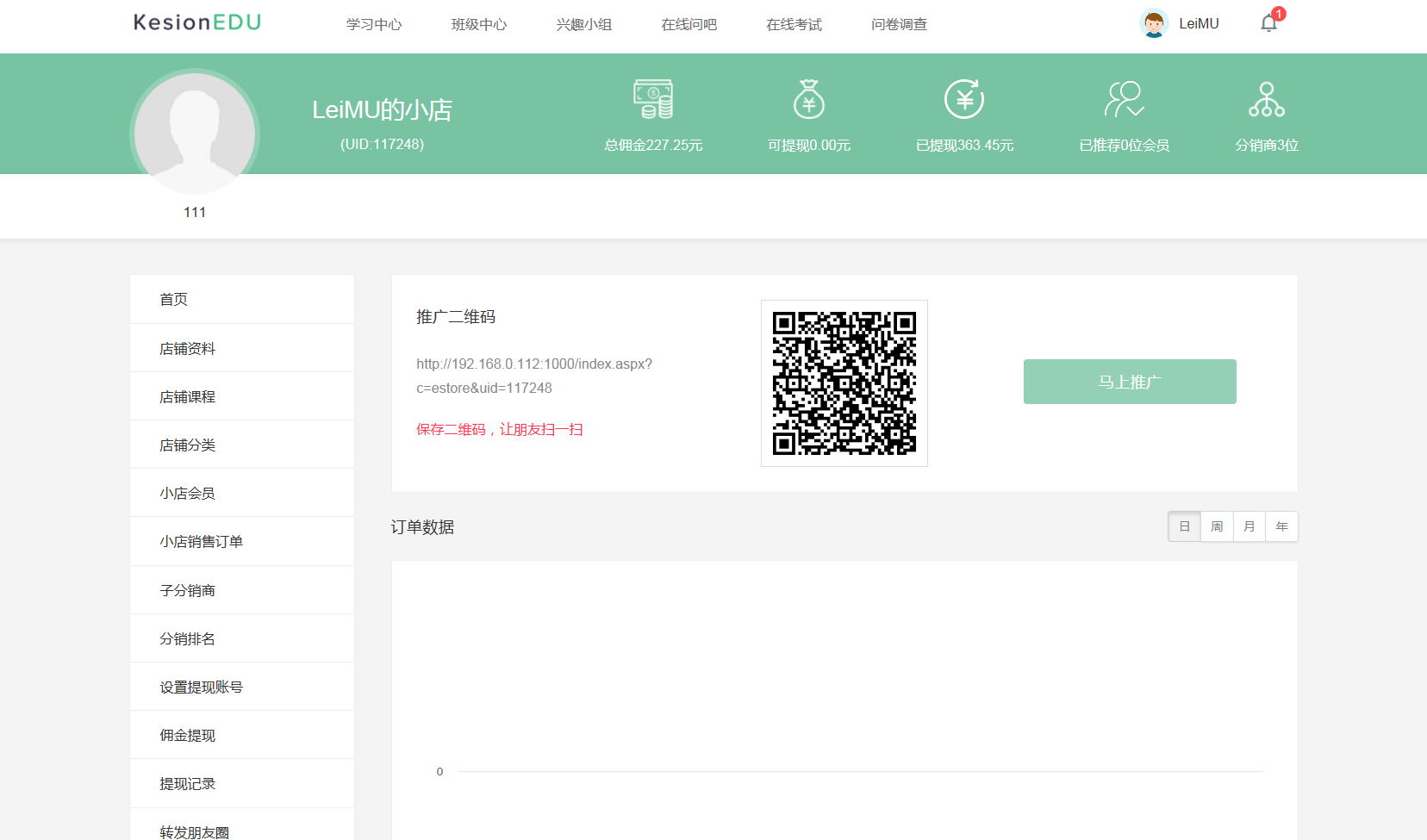Click the LeiMU user avatar icon
This screenshot has height=840, width=1427.
pos(1153,23)
